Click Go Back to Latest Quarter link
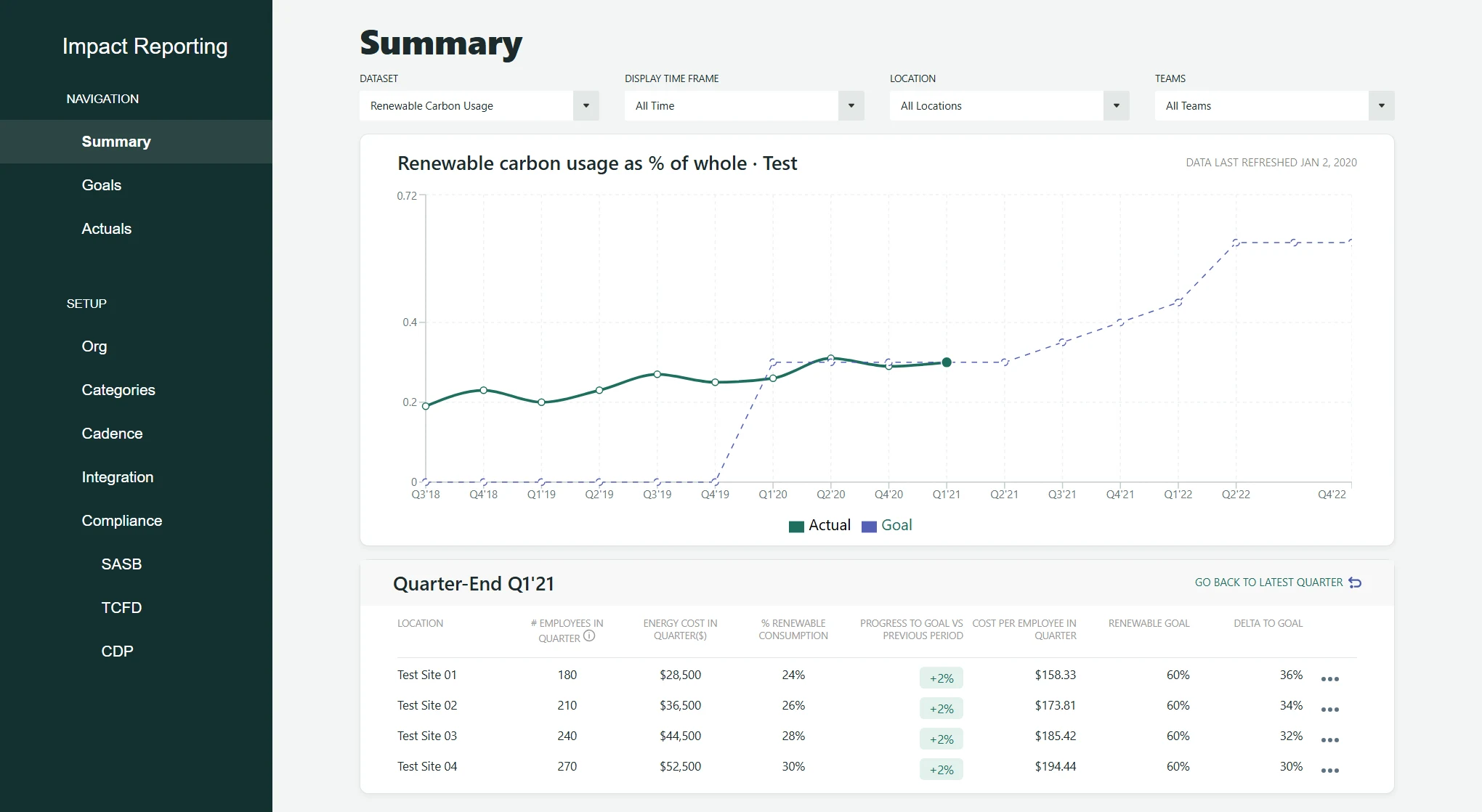The height and width of the screenshot is (812, 1482). pos(1268,582)
